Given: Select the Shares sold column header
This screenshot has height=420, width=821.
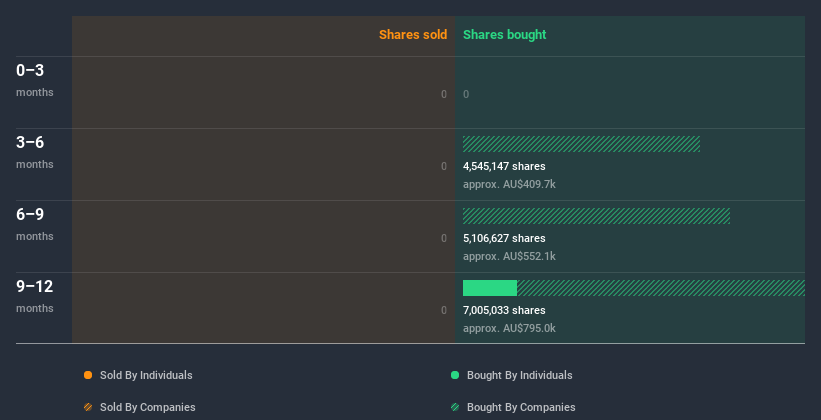Looking at the screenshot, I should click(x=413, y=35).
